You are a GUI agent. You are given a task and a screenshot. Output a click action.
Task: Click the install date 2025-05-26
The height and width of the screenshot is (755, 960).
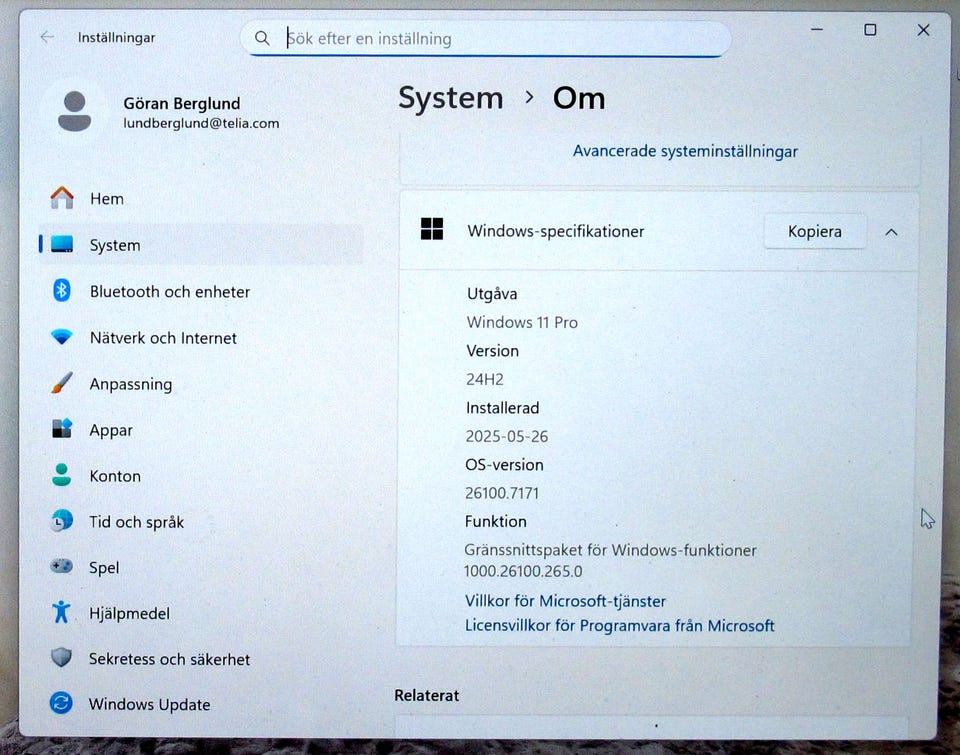[506, 437]
